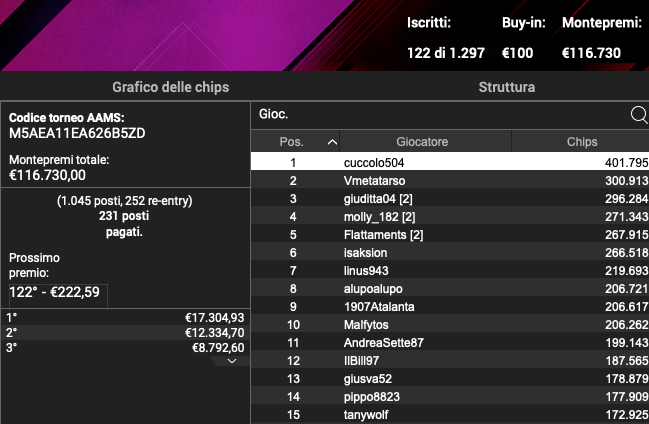Select the 1907Atalanta player row
This screenshot has width=649, height=424.
tap(449, 306)
